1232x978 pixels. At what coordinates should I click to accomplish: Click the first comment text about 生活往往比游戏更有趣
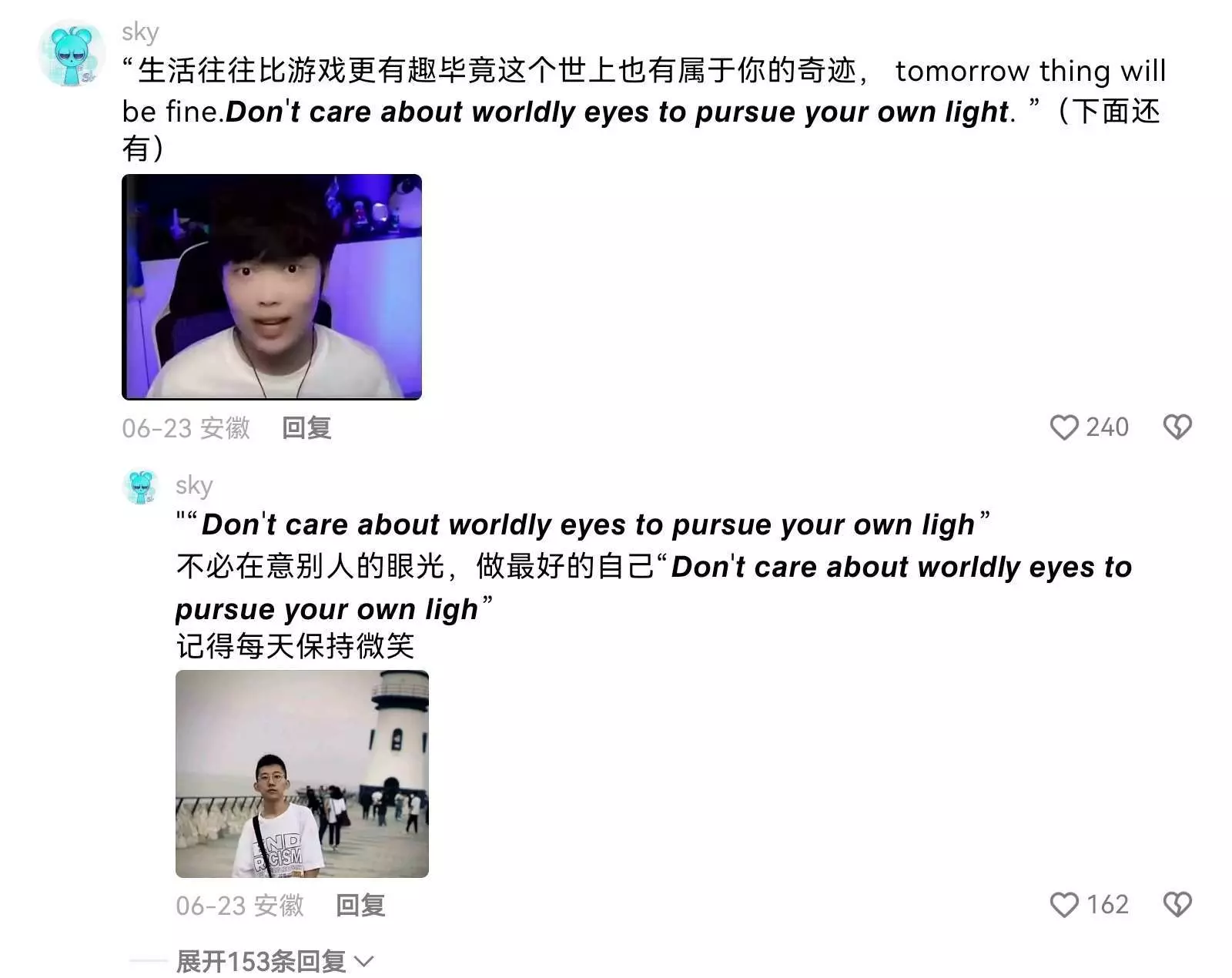click(644, 110)
